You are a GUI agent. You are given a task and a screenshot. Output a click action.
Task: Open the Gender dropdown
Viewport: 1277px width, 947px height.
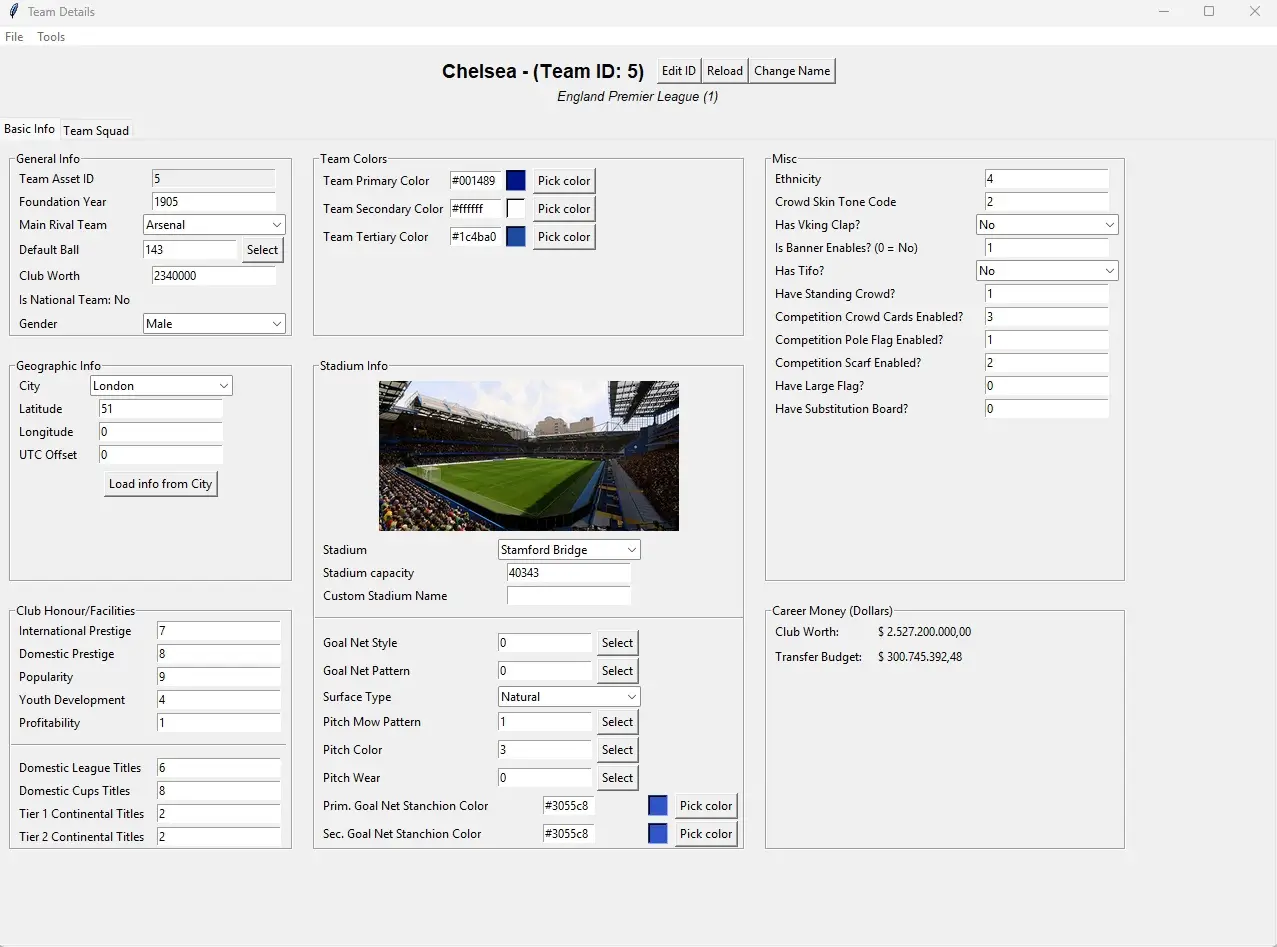[x=215, y=324]
